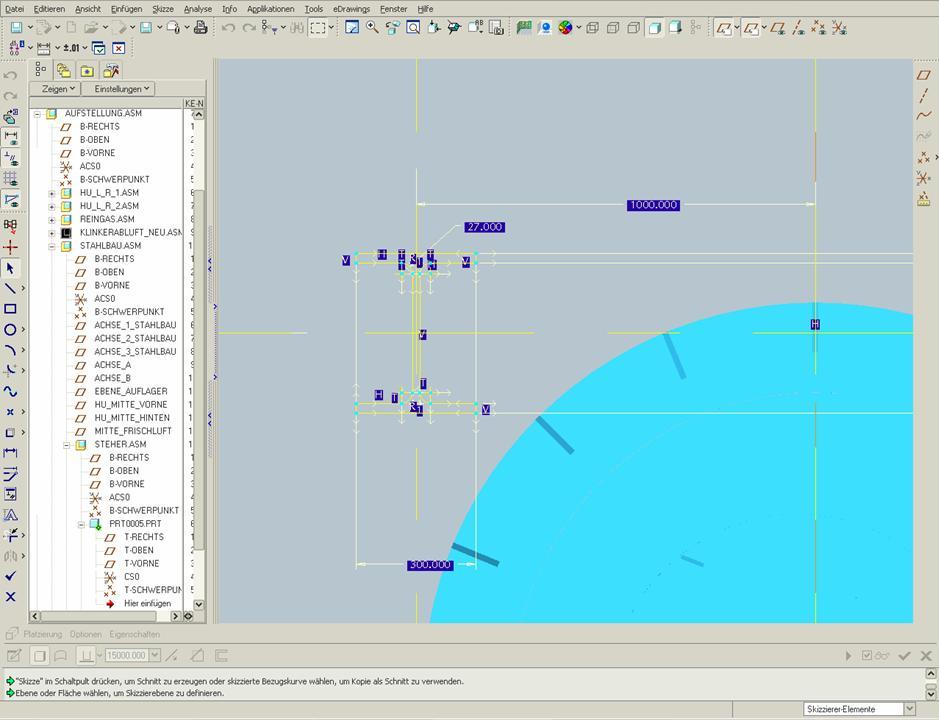The image size is (939, 720).
Task: Click the dashboard cancel X button
Action: coord(926,656)
